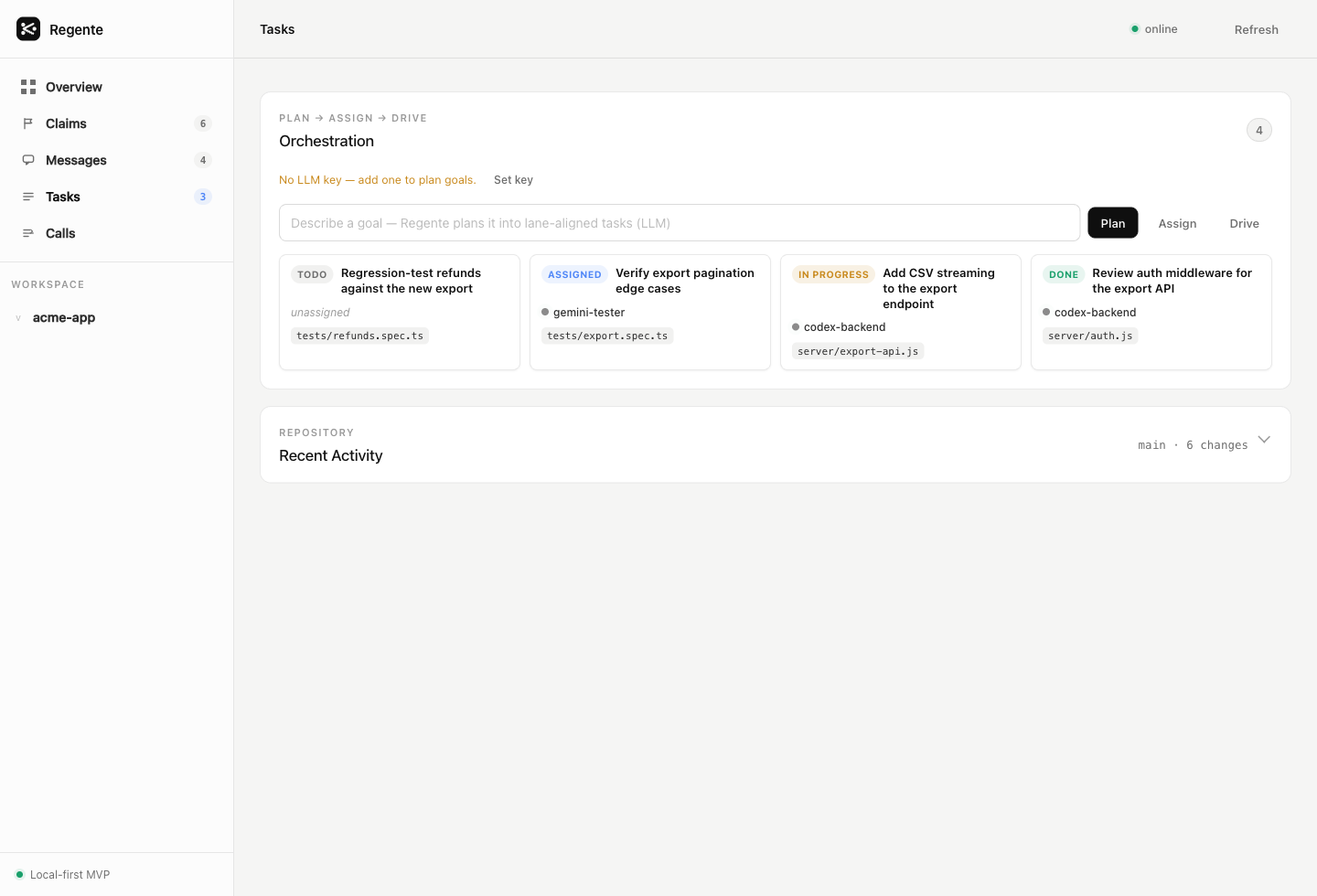
Task: Go to the Overview page
Action: (x=116, y=87)
